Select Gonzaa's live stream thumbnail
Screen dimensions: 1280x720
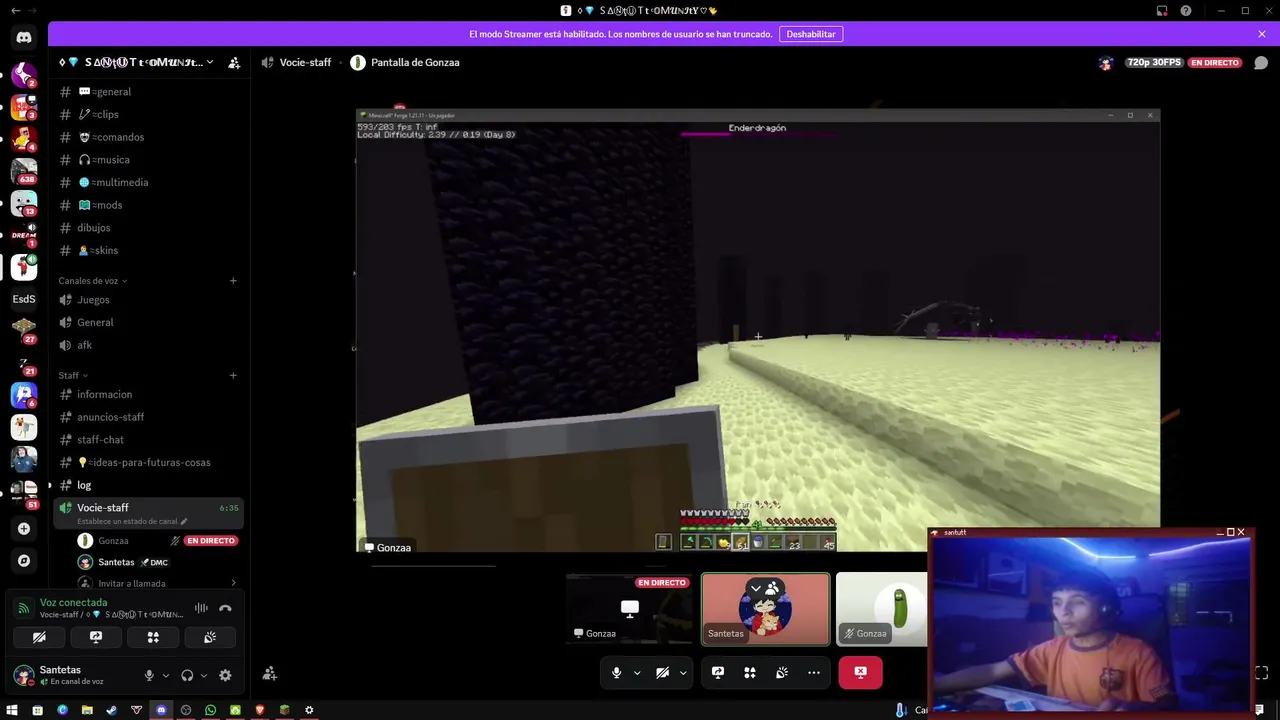[629, 609]
